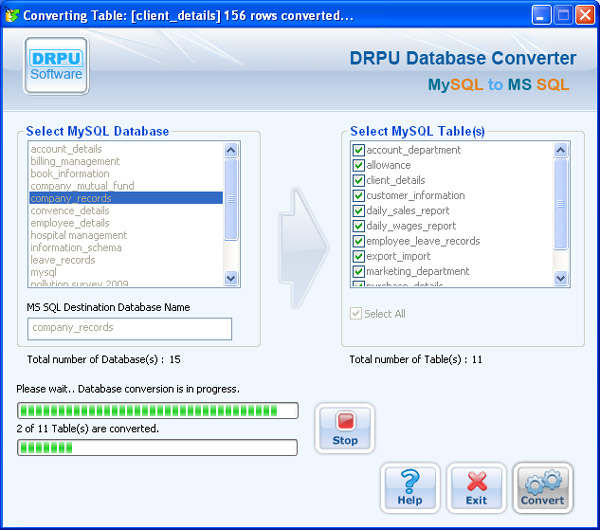This screenshot has height=530, width=600.
Task: Click the database list scrollbar thumb
Action: click(x=231, y=199)
